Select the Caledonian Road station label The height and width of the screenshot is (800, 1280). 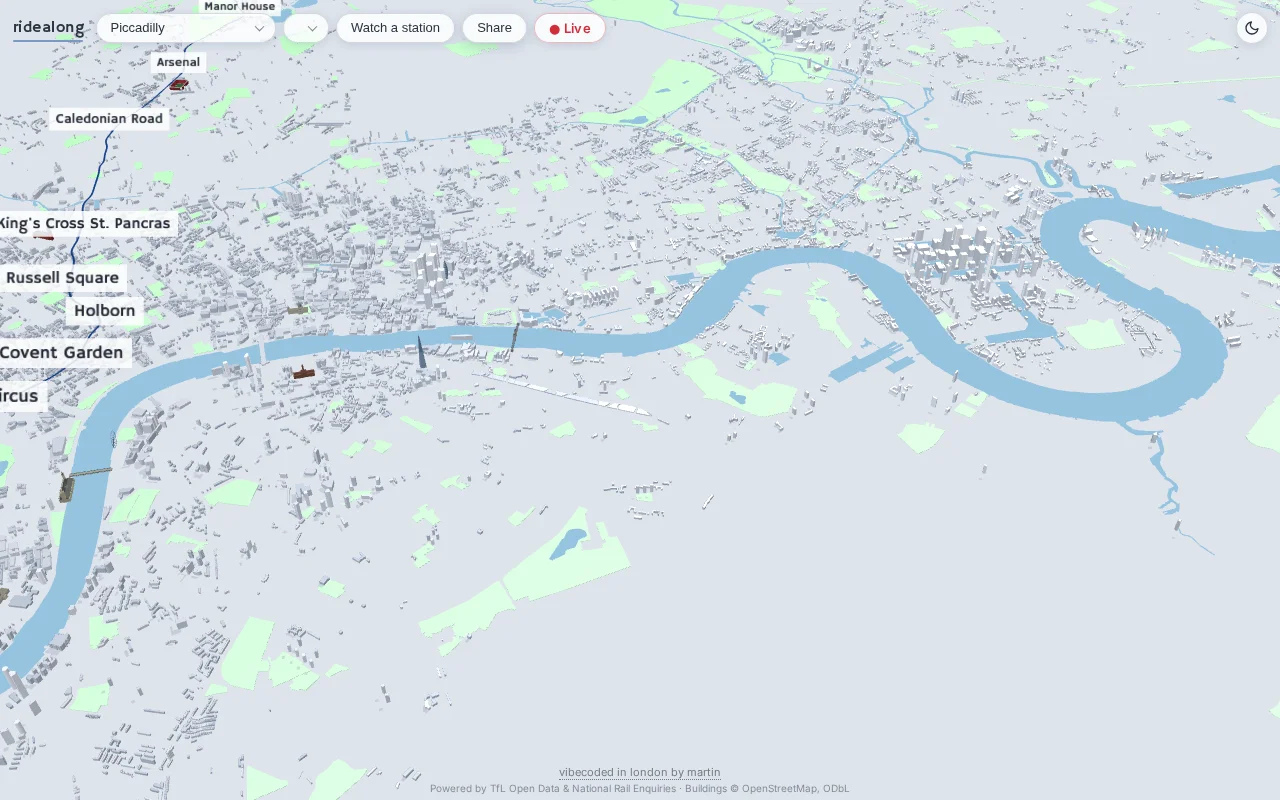point(109,119)
